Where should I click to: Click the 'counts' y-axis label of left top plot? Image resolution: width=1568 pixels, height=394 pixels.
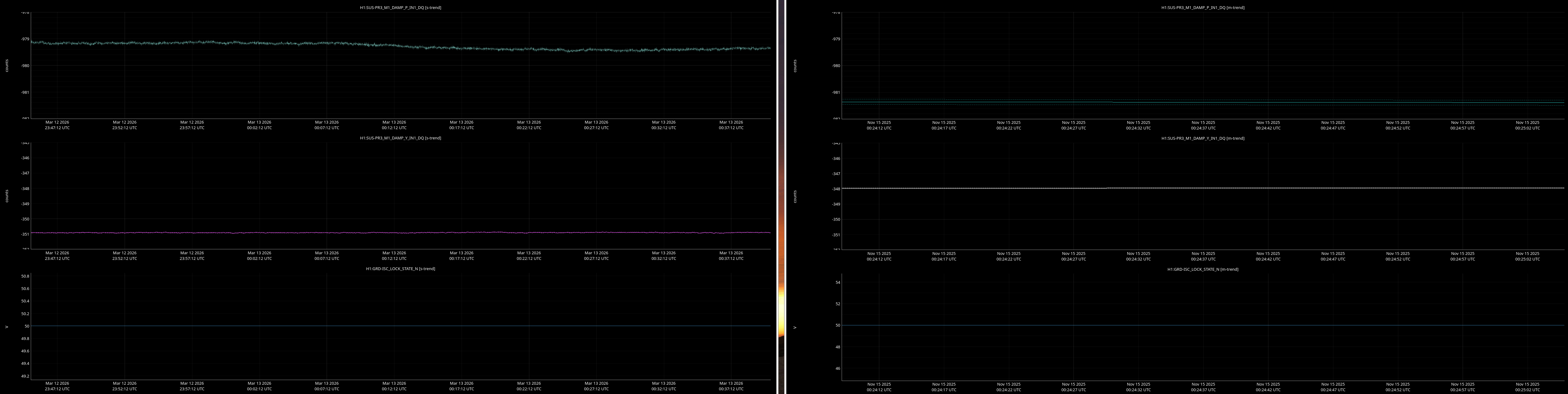click(x=7, y=66)
